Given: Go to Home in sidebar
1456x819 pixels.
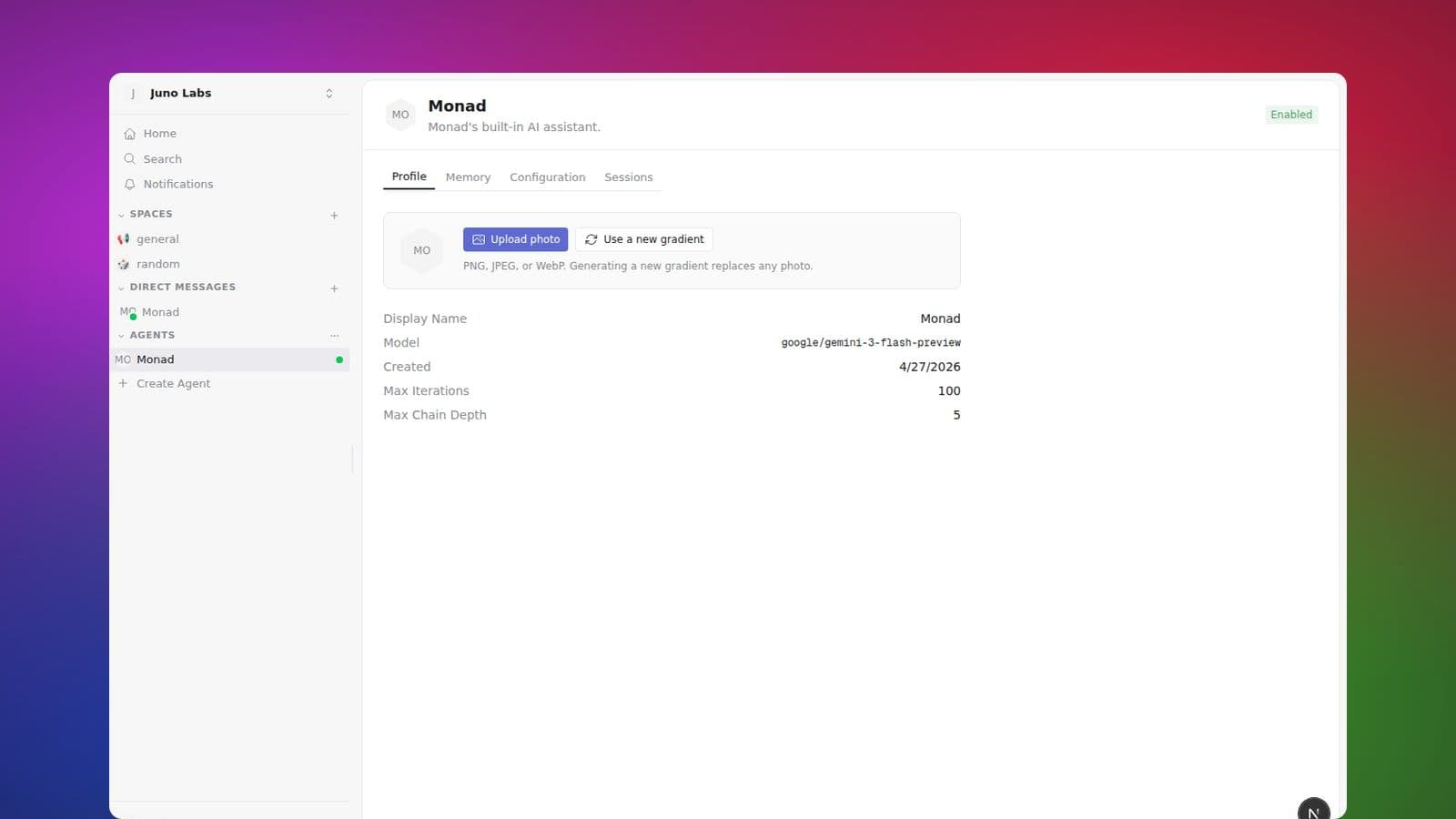Looking at the screenshot, I should pos(230,133).
